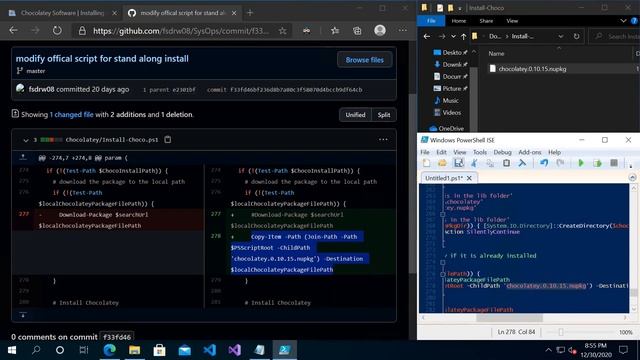Open Edge profile avatar

pos(380,30)
